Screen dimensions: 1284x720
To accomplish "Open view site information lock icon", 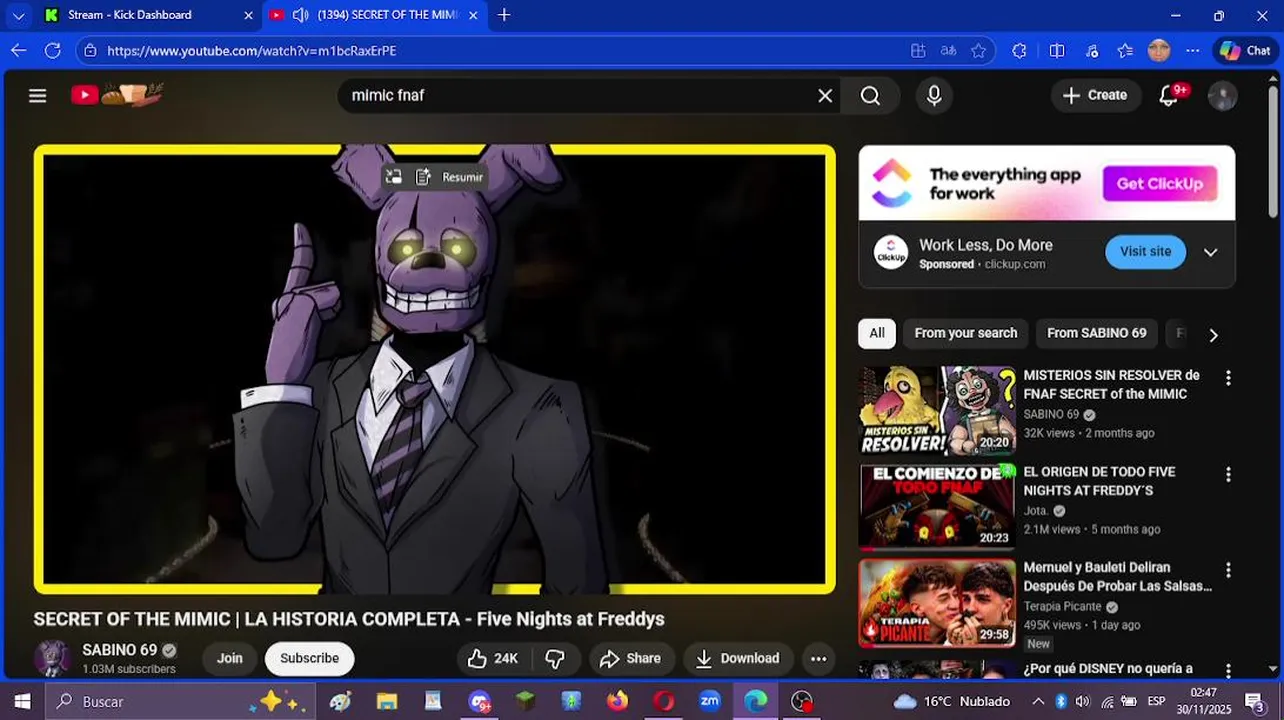I will [x=91, y=50].
